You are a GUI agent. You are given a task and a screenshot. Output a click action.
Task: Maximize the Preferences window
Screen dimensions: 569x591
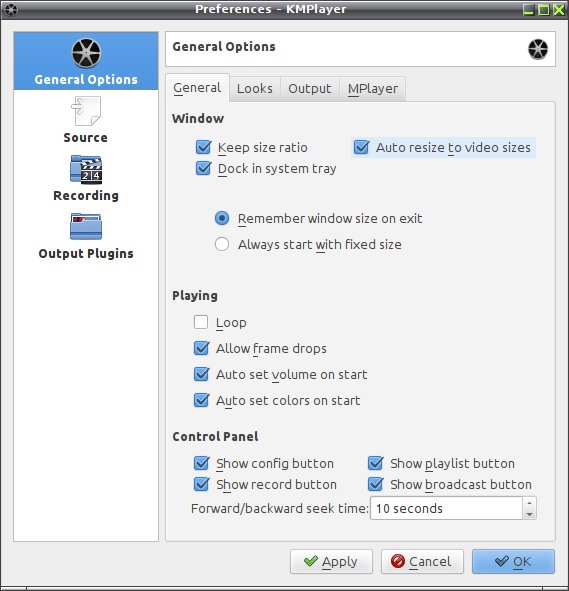click(544, 9)
